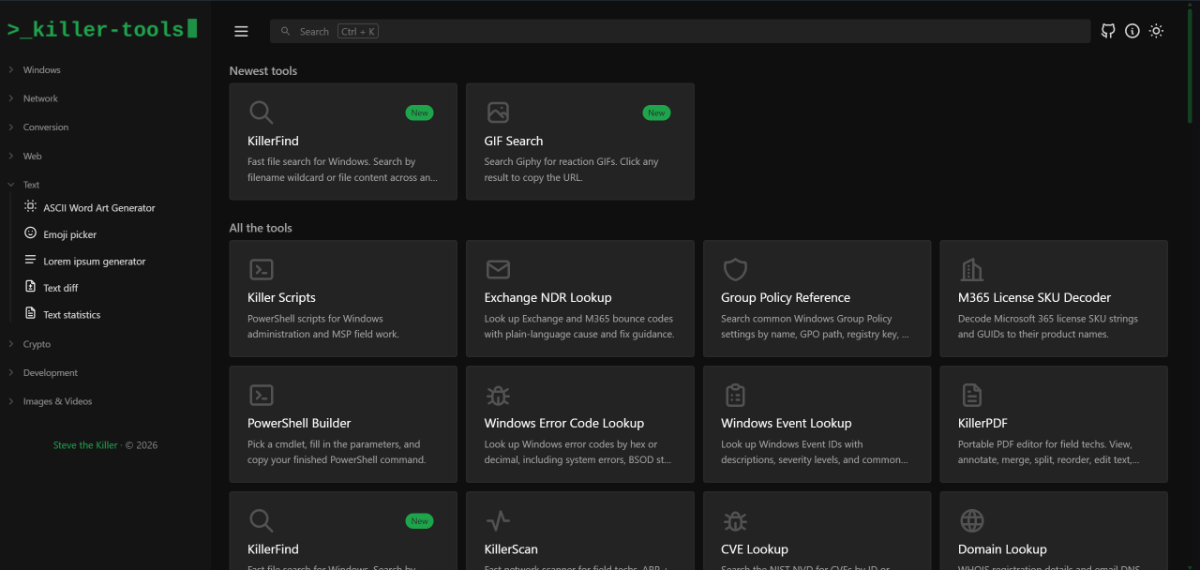Click the Emoji picker smiley icon
The image size is (1200, 570).
pos(30,233)
